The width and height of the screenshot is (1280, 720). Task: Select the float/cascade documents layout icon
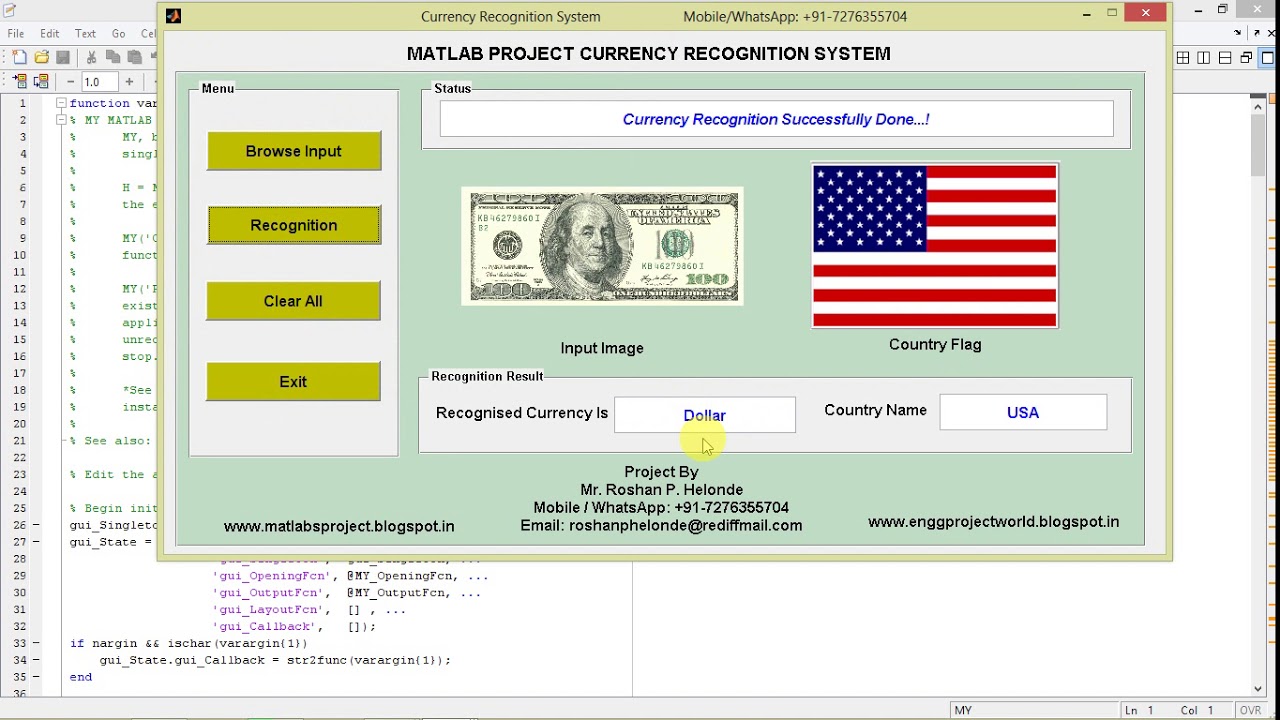tap(1246, 58)
